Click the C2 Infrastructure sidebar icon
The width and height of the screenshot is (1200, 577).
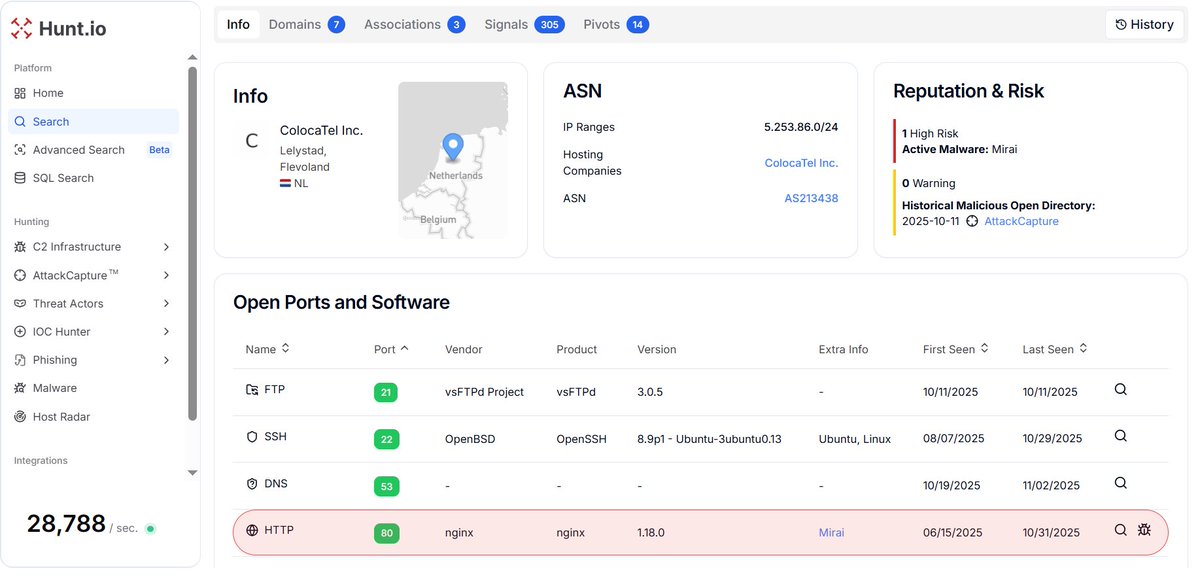pyautogui.click(x=20, y=246)
